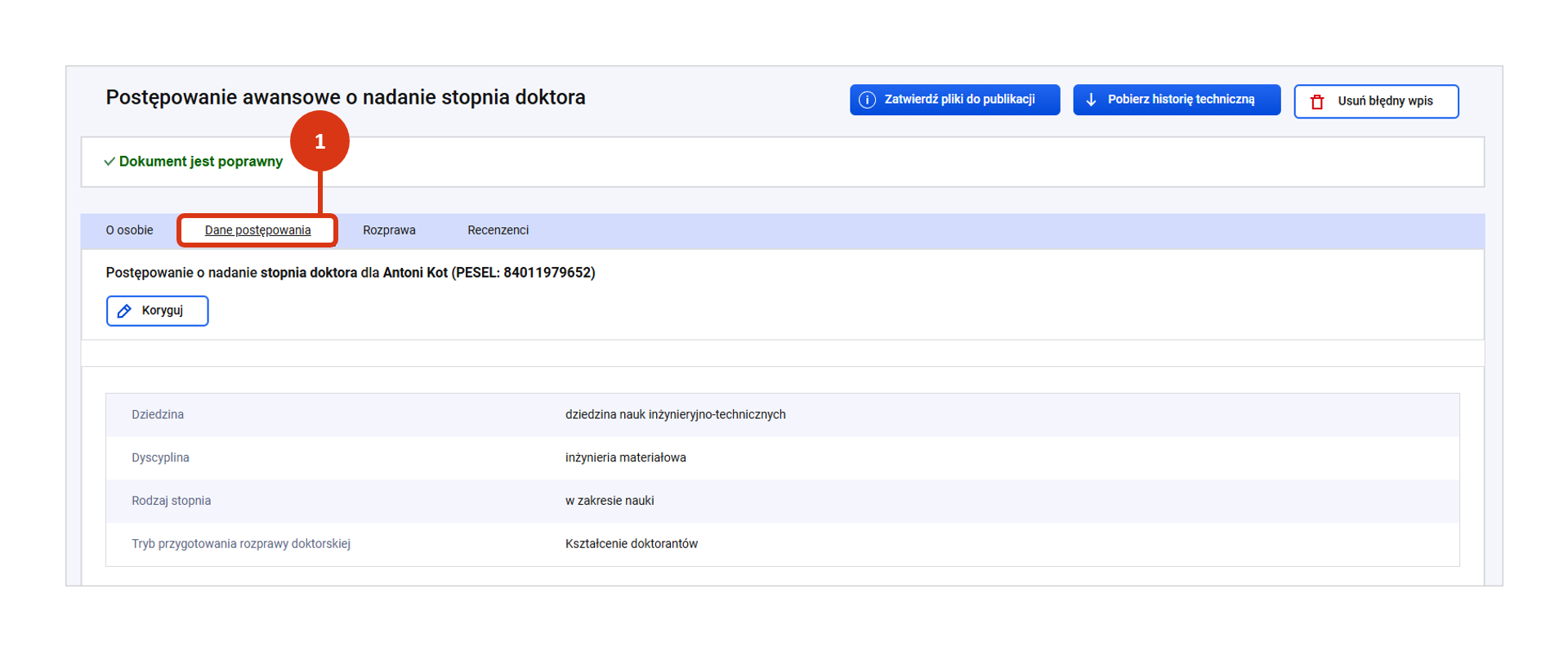Select the Dziedzina row in the table
1568x651 pixels.
[x=158, y=415]
